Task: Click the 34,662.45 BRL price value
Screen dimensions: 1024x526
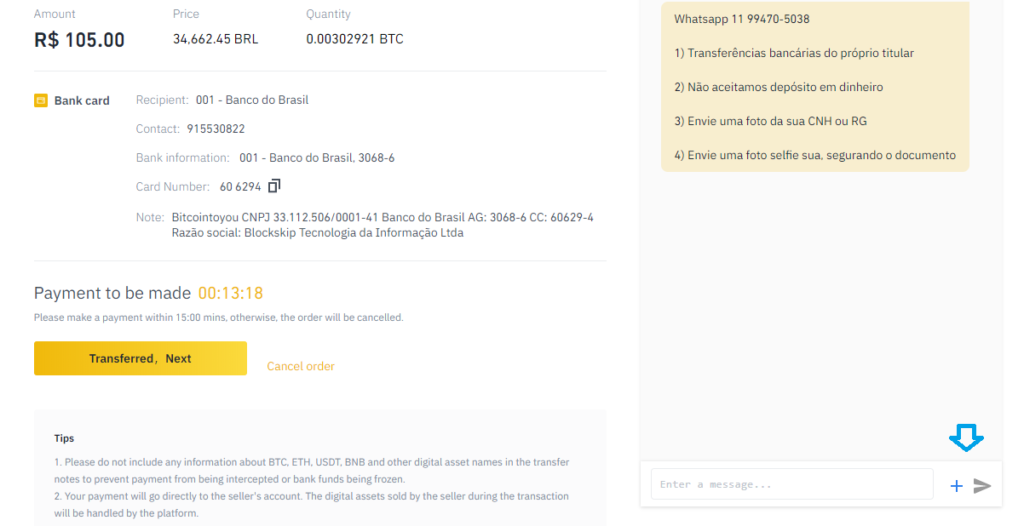Action: tap(216, 39)
